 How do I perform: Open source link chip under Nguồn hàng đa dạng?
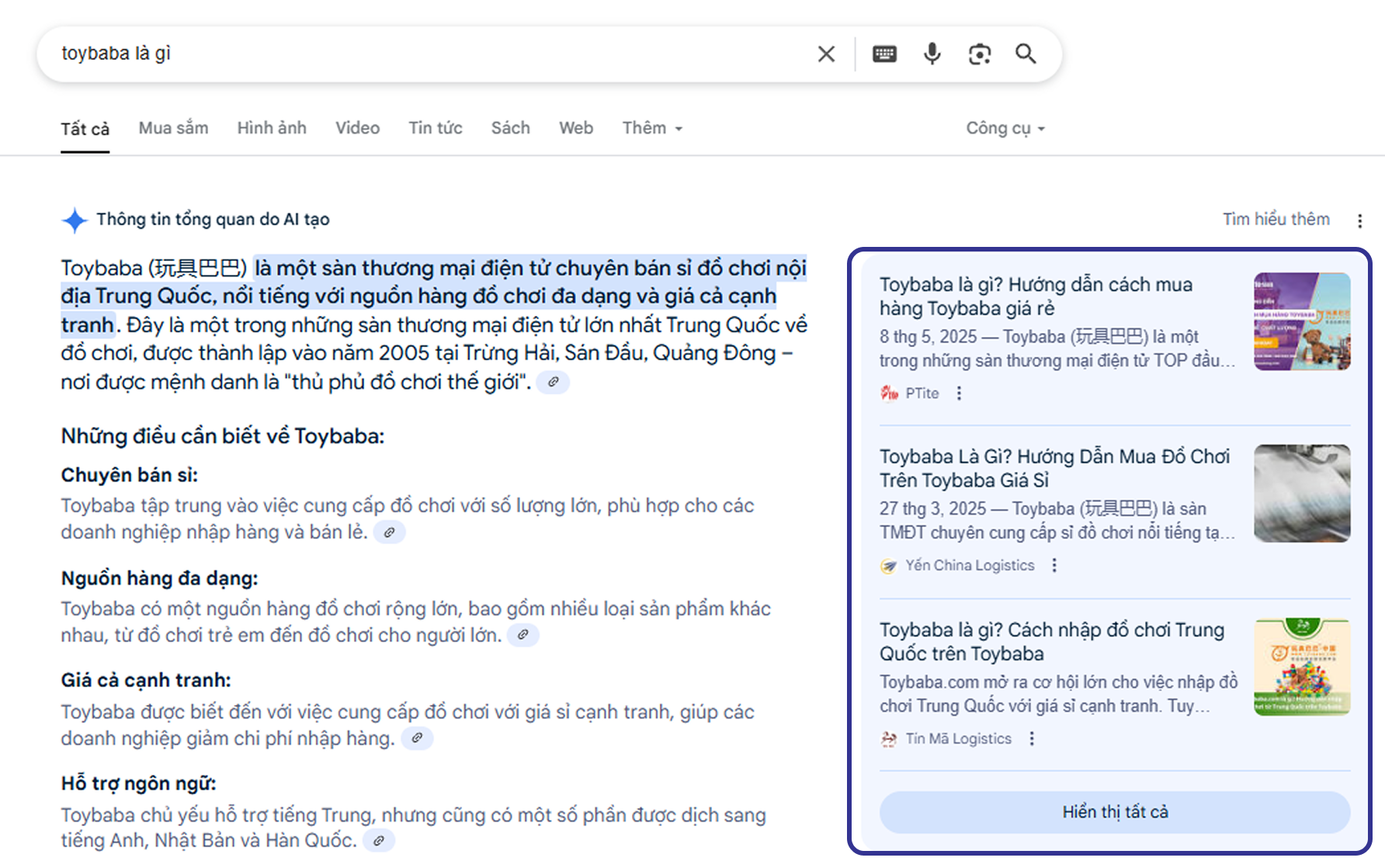[522, 635]
